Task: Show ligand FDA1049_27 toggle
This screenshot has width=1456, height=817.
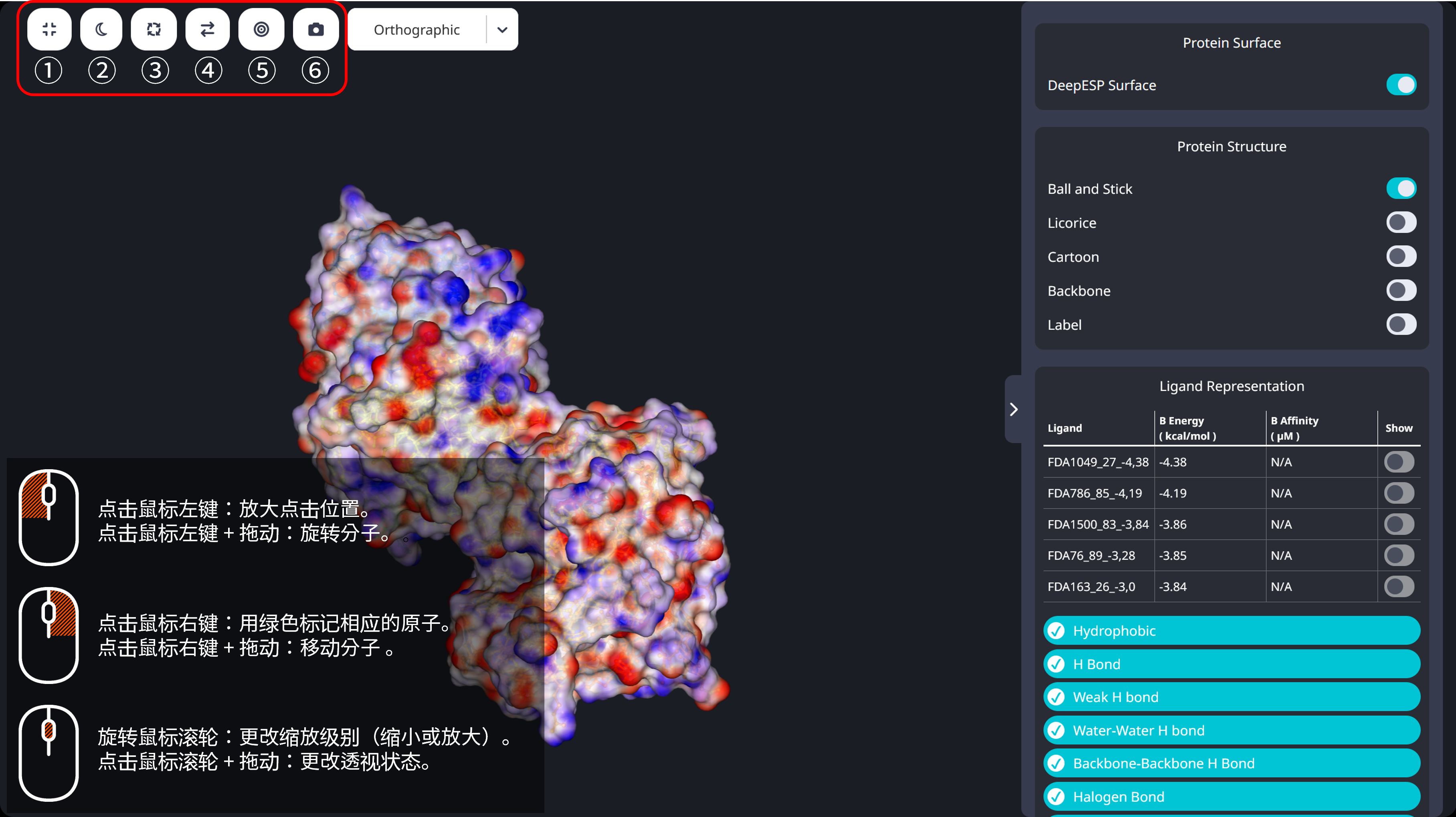Action: tap(1399, 462)
